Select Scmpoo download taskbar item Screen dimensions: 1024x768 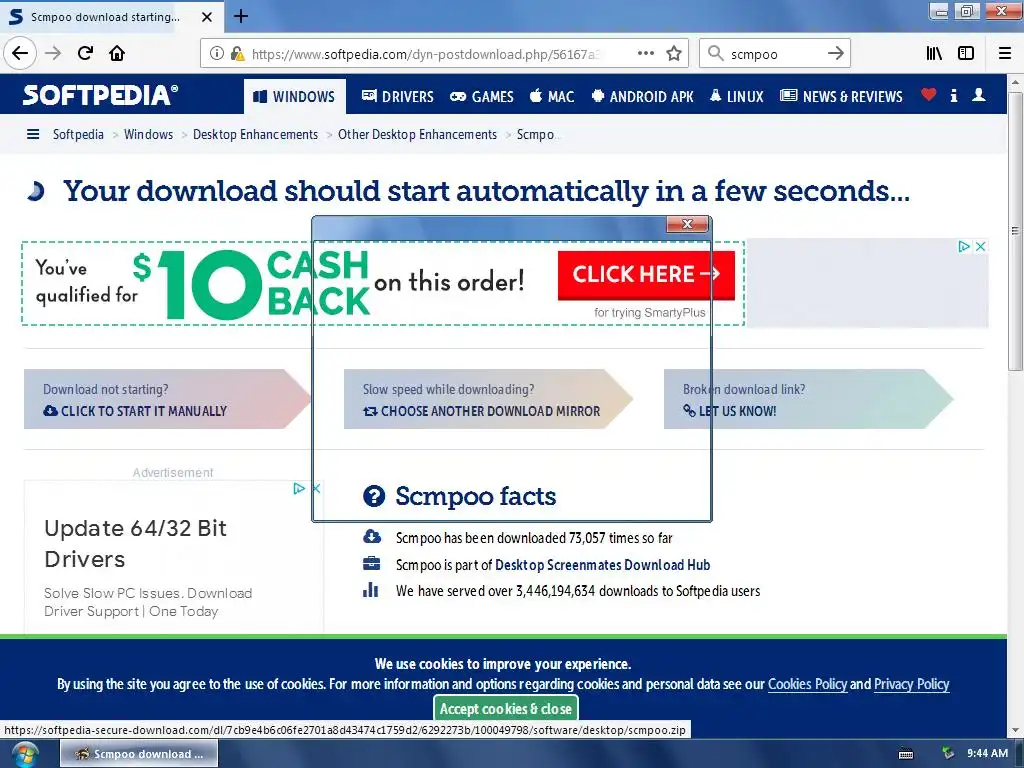139,754
